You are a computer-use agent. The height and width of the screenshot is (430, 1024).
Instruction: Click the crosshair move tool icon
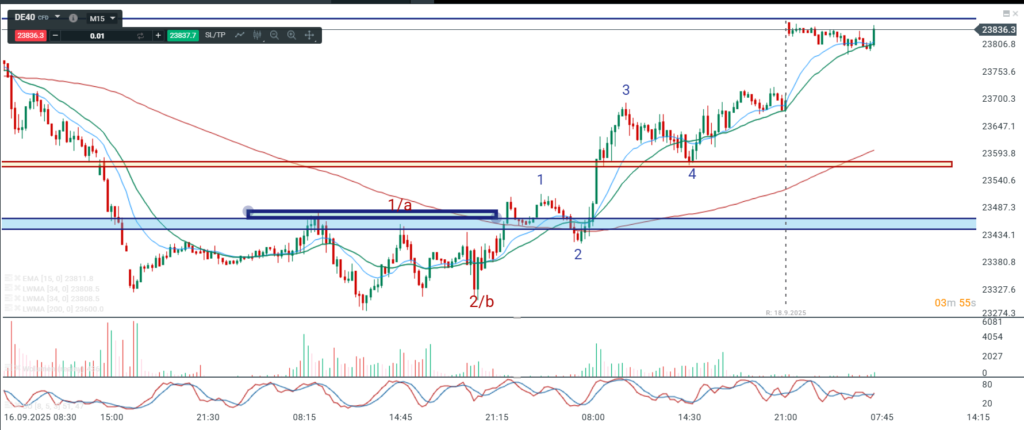click(x=309, y=35)
